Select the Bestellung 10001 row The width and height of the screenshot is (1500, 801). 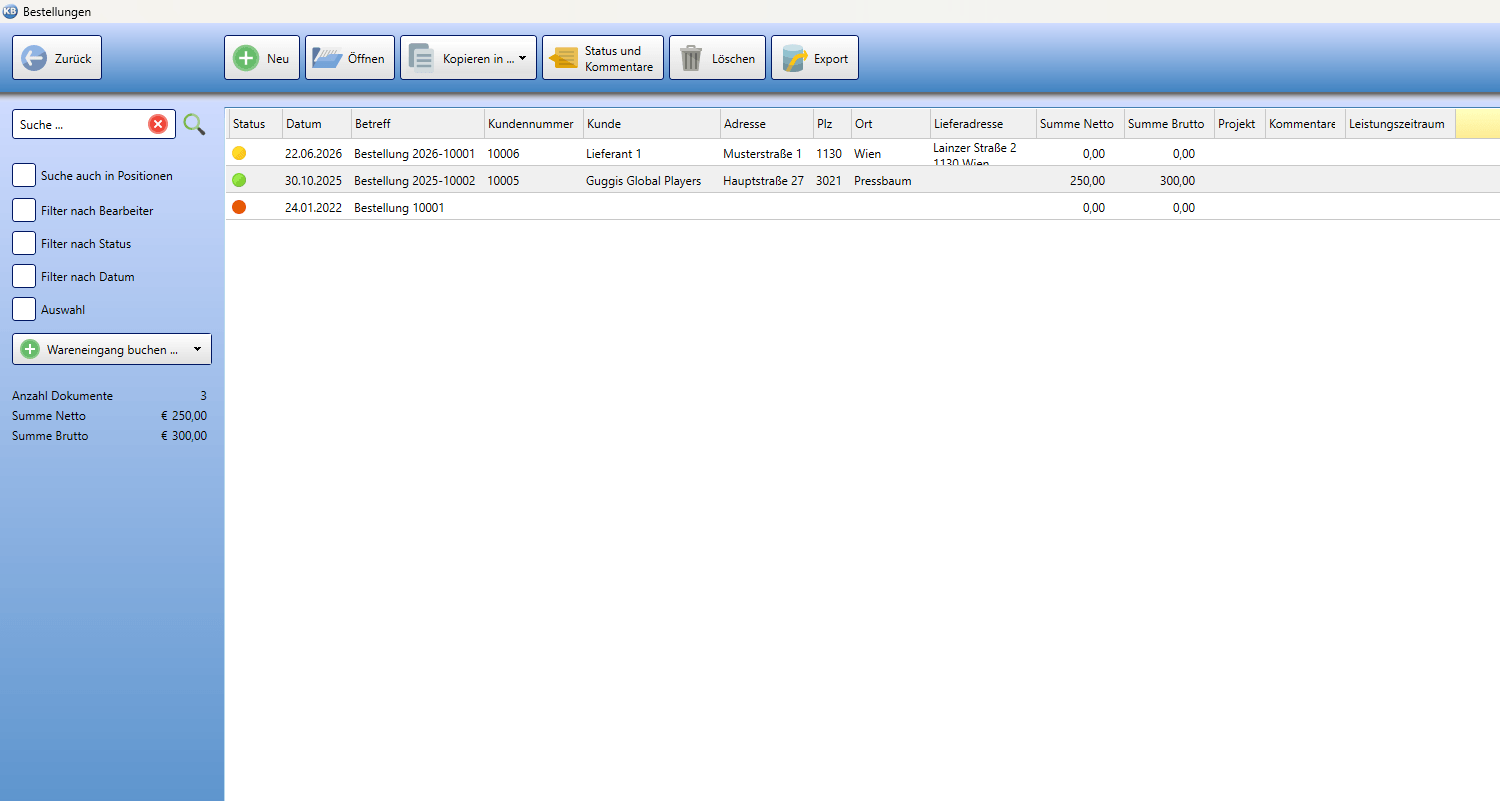click(x=862, y=207)
